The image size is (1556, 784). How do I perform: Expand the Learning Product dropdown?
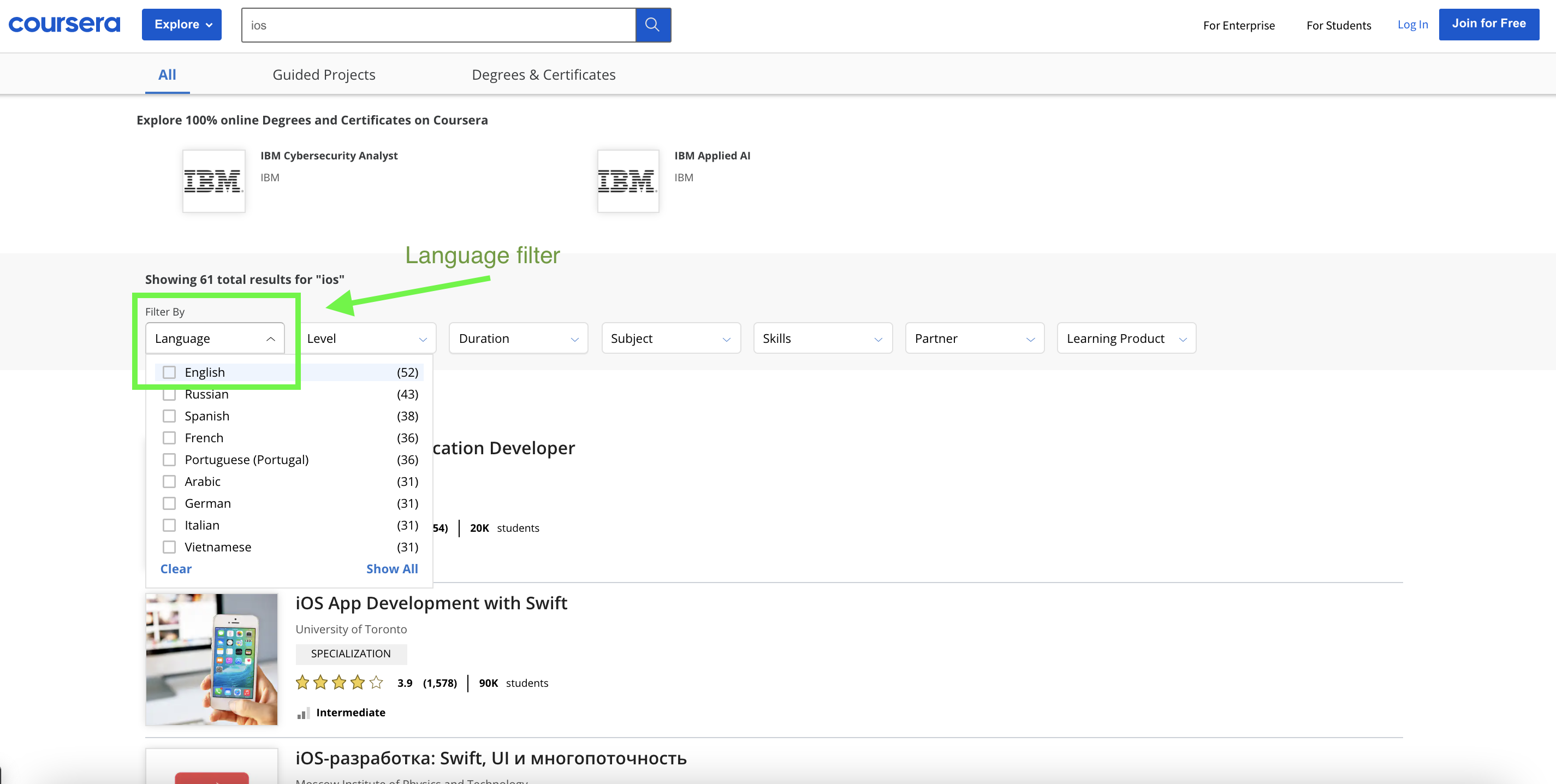(x=1126, y=338)
